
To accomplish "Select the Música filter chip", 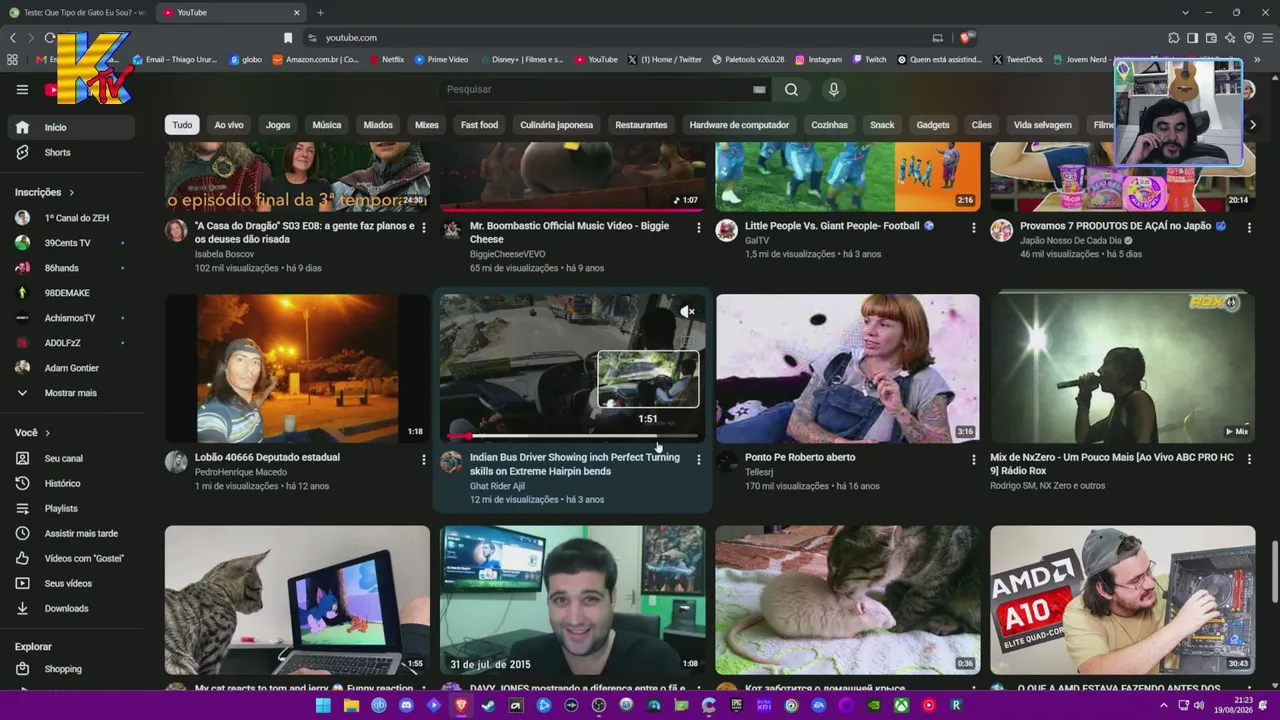I will coord(327,125).
